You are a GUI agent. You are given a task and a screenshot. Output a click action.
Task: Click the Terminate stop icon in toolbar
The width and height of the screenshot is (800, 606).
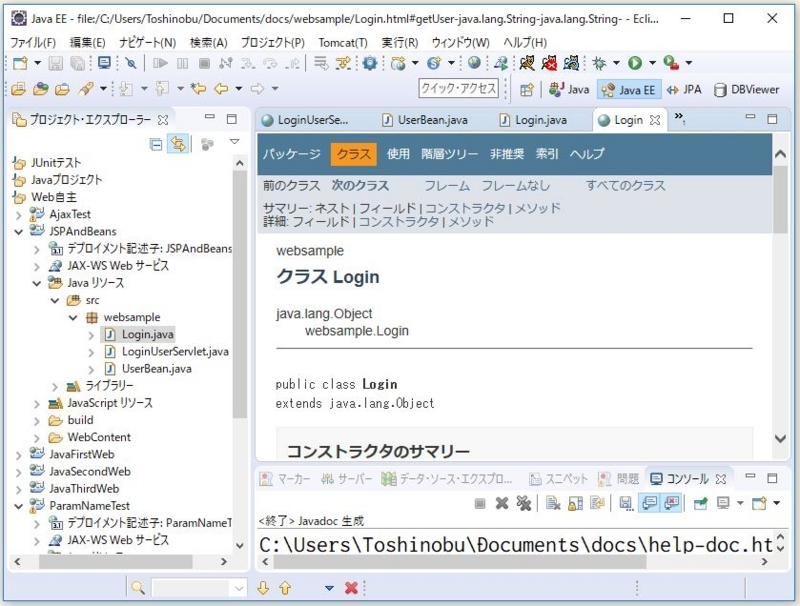tap(204, 63)
